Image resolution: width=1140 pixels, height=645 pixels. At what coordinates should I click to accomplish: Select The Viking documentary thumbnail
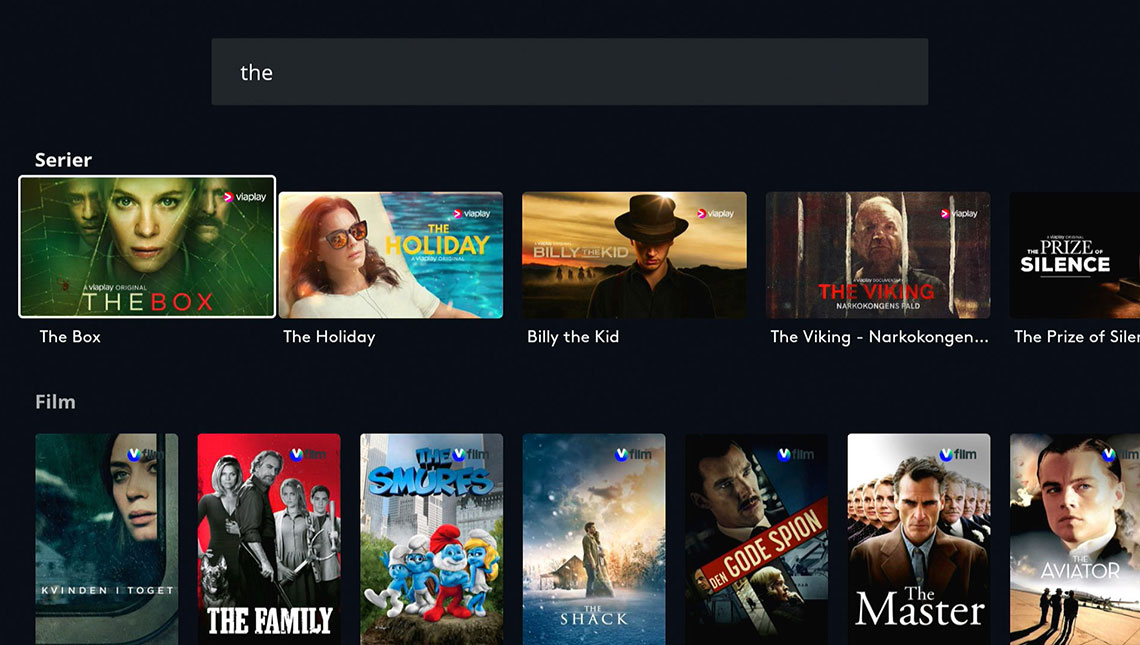pyautogui.click(x=878, y=255)
